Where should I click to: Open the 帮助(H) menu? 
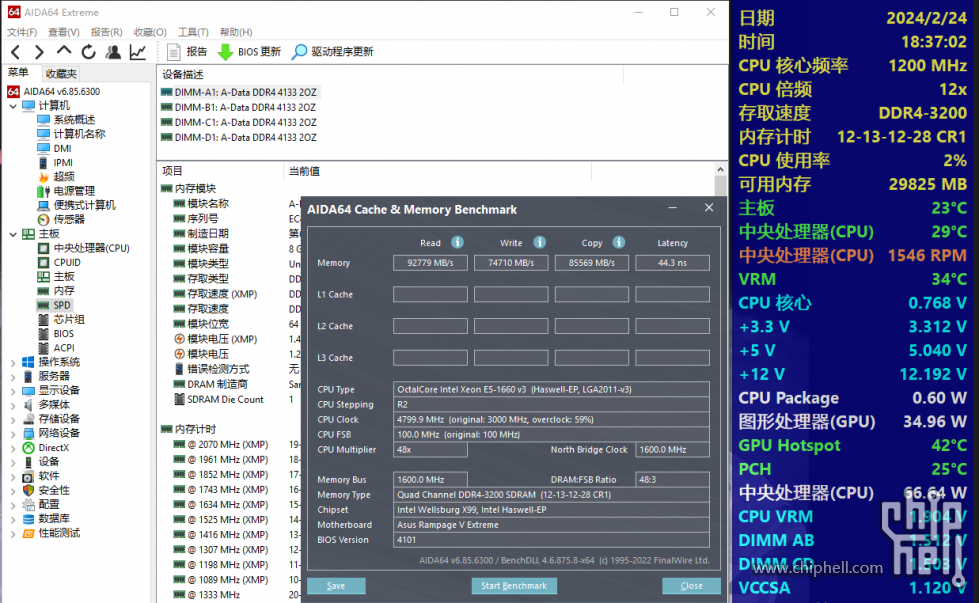pos(236,32)
